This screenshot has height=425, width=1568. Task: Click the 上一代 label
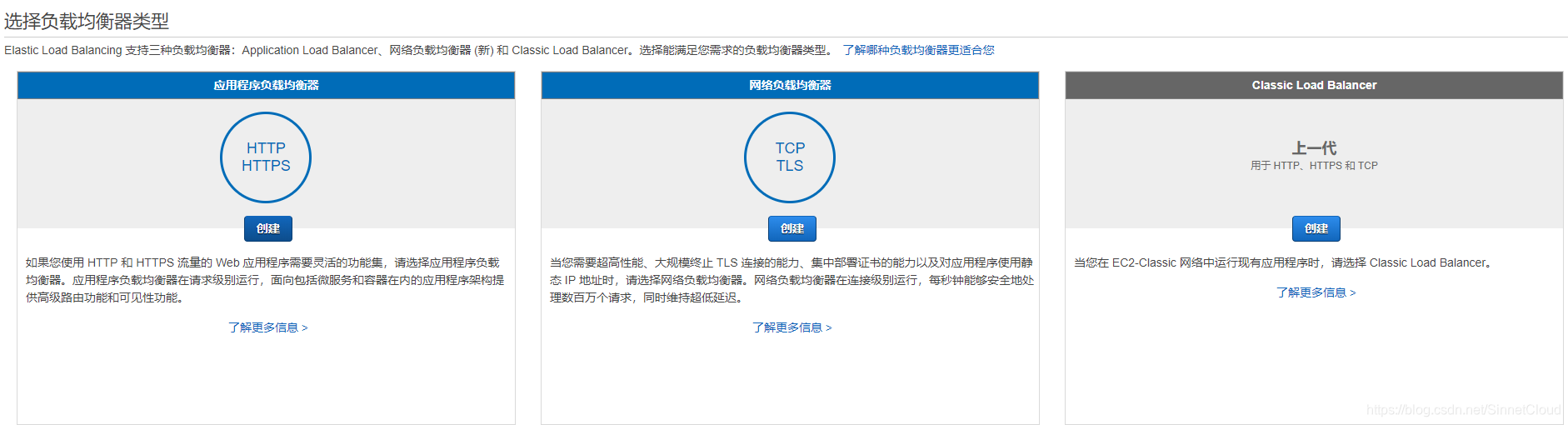tap(1314, 148)
